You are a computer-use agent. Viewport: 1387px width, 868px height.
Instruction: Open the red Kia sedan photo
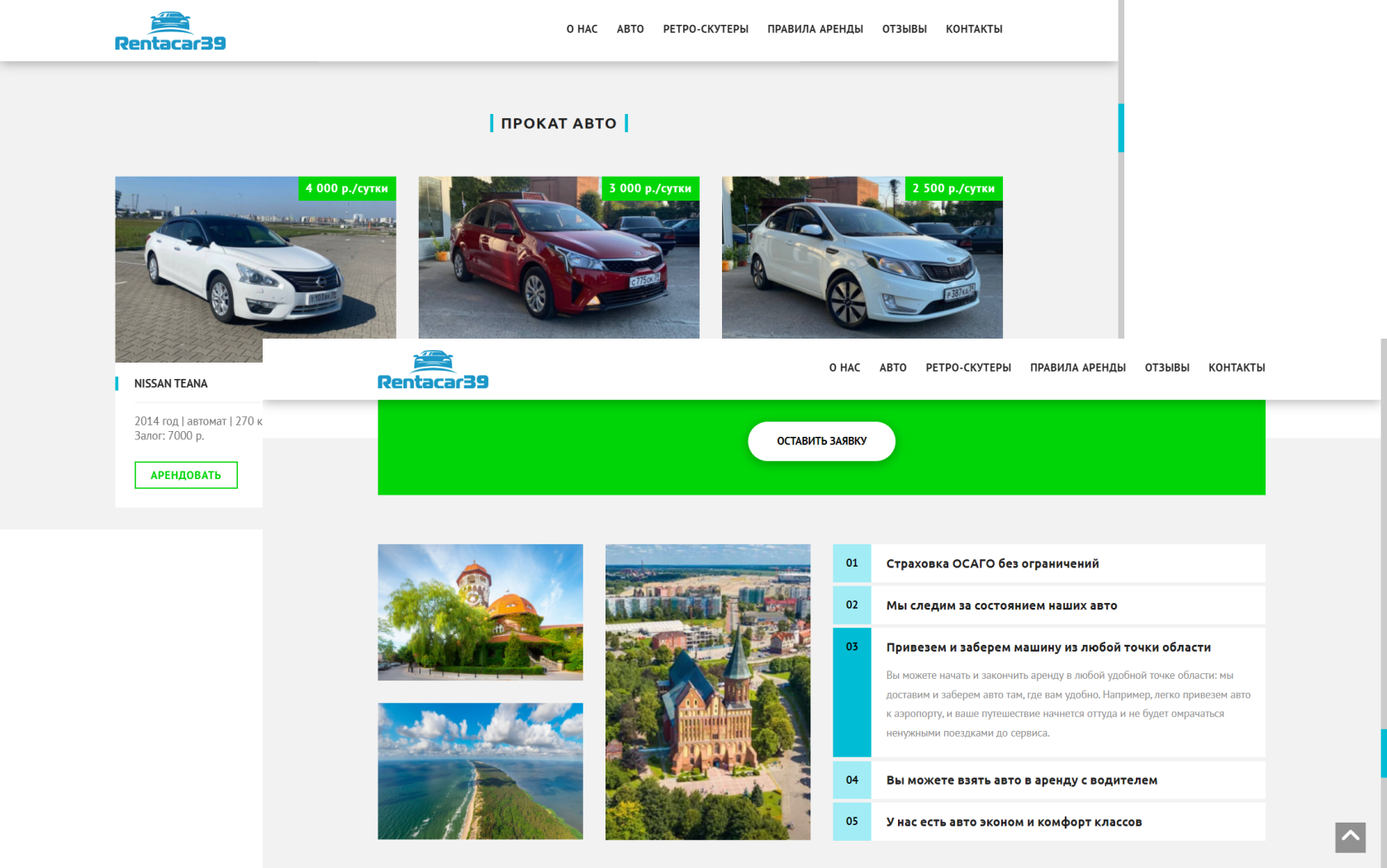[558, 257]
